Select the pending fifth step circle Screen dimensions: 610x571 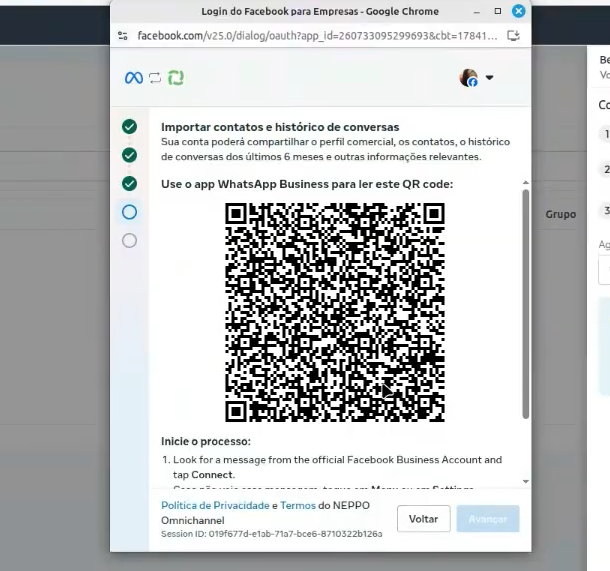point(130,240)
